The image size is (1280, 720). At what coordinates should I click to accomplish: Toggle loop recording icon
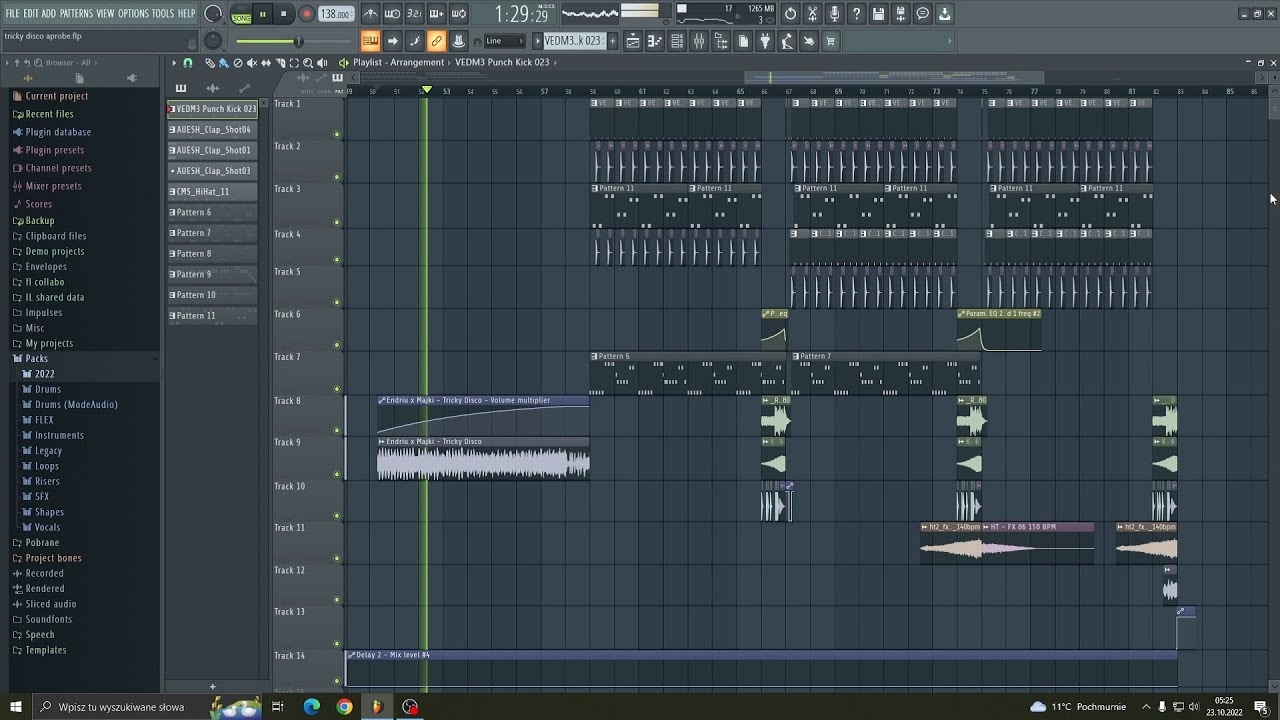coord(459,14)
